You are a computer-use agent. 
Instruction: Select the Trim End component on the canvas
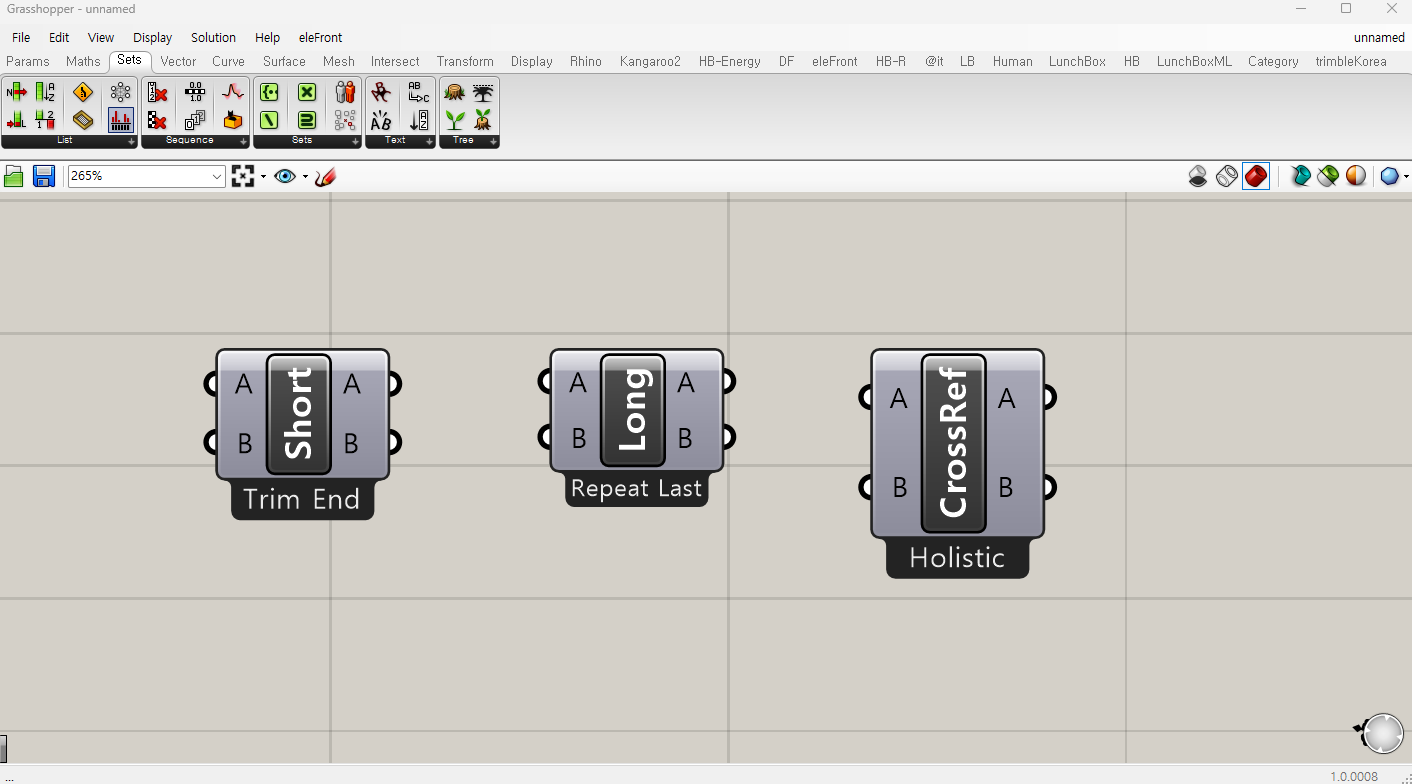(x=300, y=413)
